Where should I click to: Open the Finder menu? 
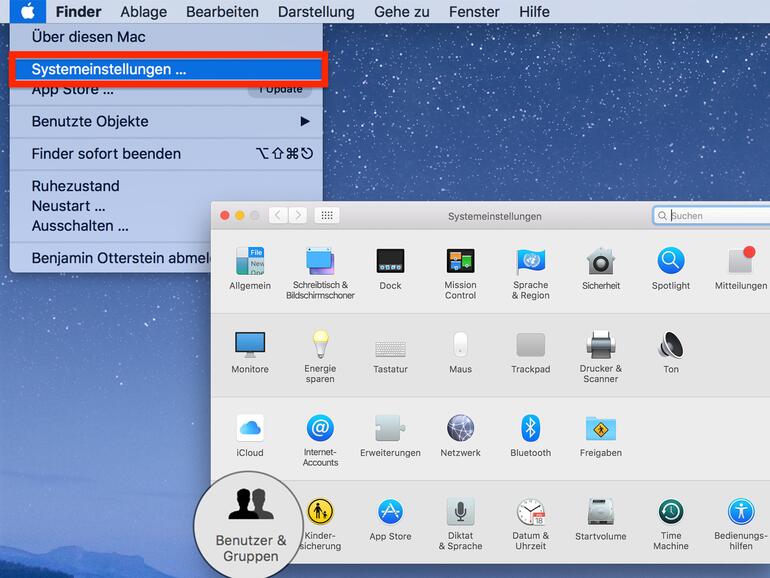pos(79,11)
